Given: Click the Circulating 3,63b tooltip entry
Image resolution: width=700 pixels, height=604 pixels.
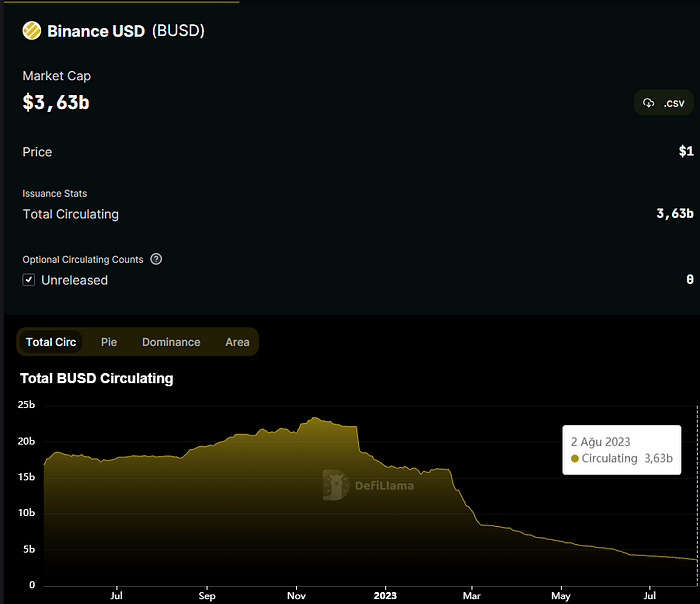Looking at the screenshot, I should 622,458.
